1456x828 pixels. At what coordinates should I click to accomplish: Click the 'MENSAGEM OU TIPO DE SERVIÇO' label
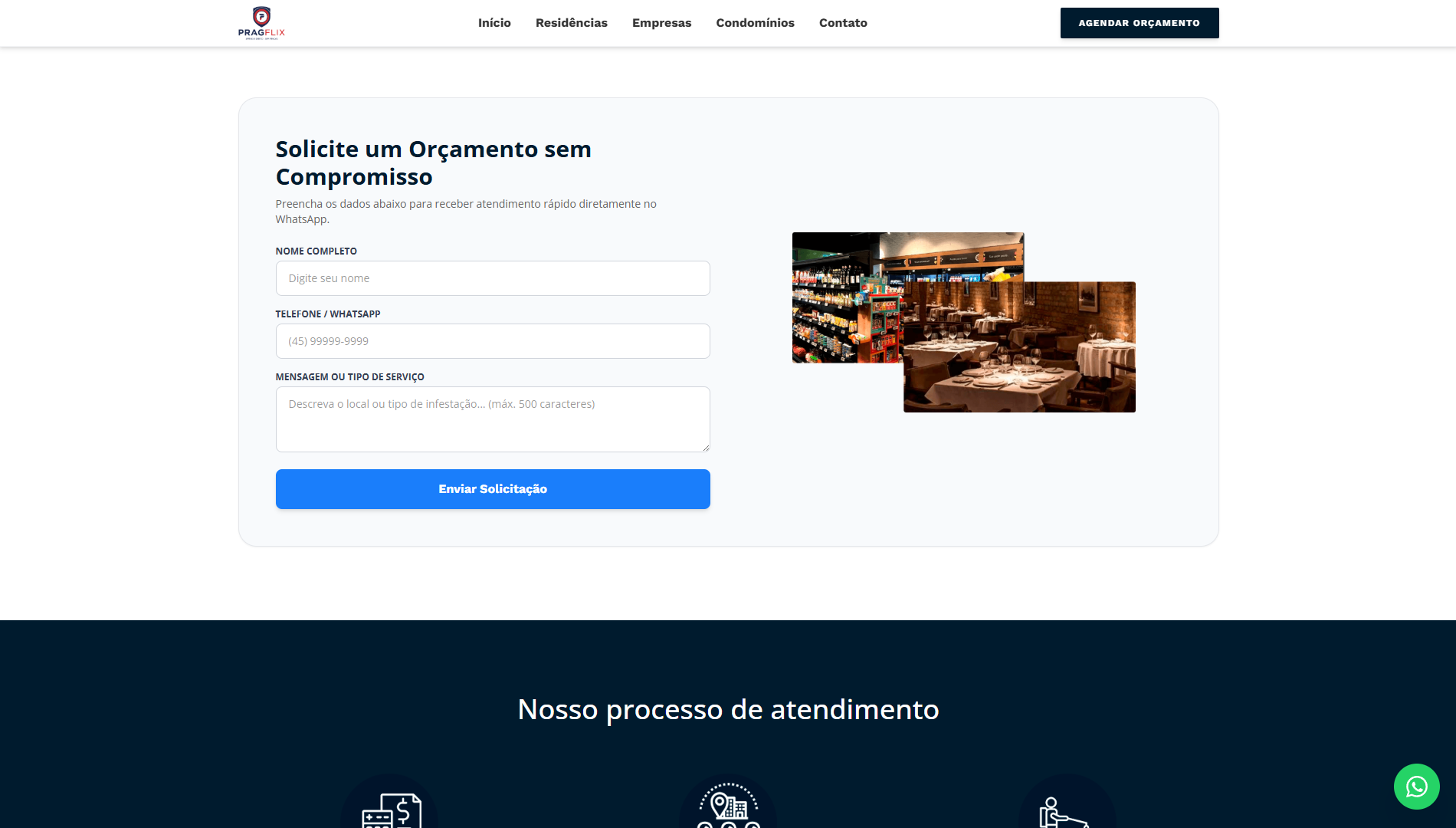[x=350, y=377]
